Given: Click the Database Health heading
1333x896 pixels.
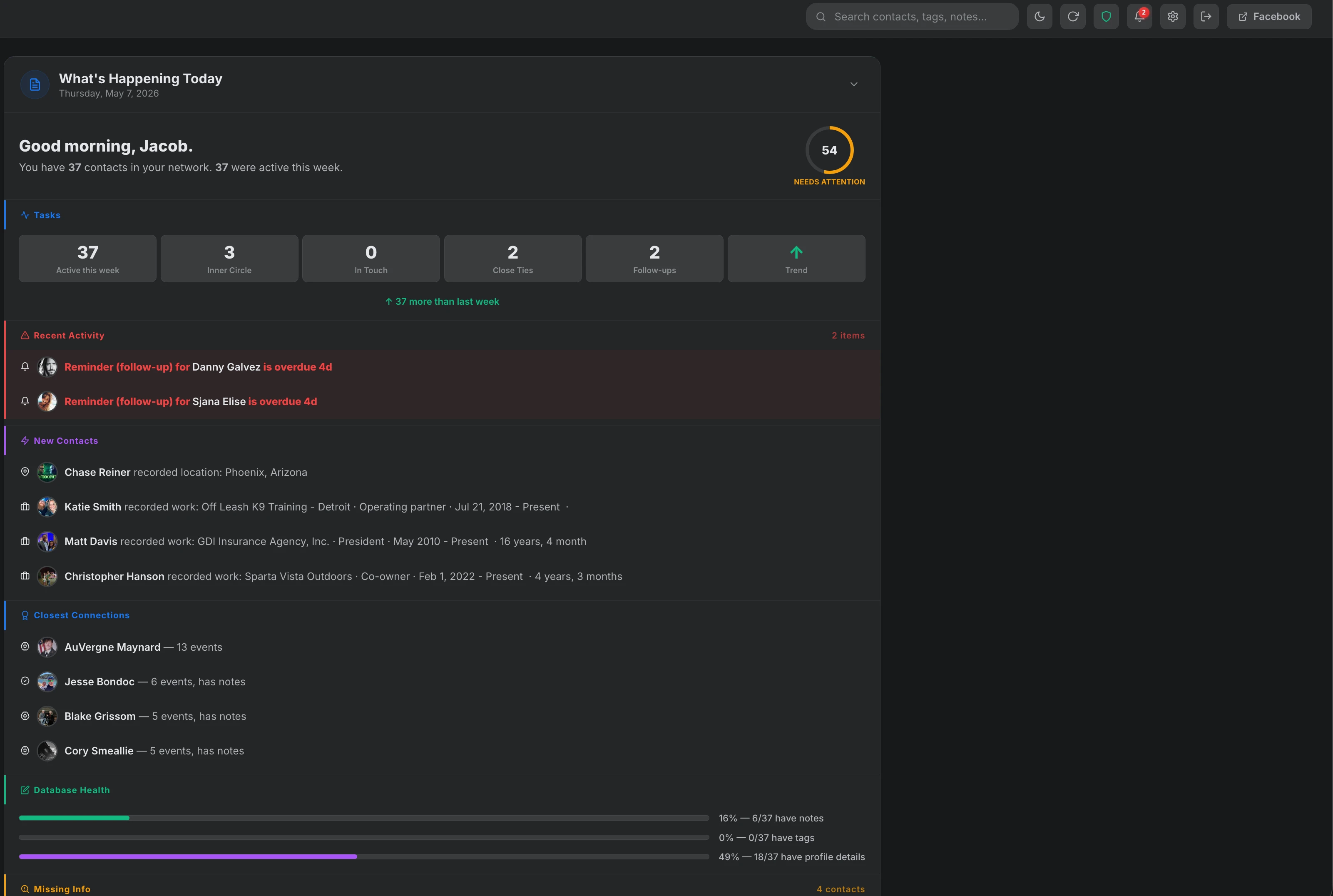Looking at the screenshot, I should tap(72, 790).
